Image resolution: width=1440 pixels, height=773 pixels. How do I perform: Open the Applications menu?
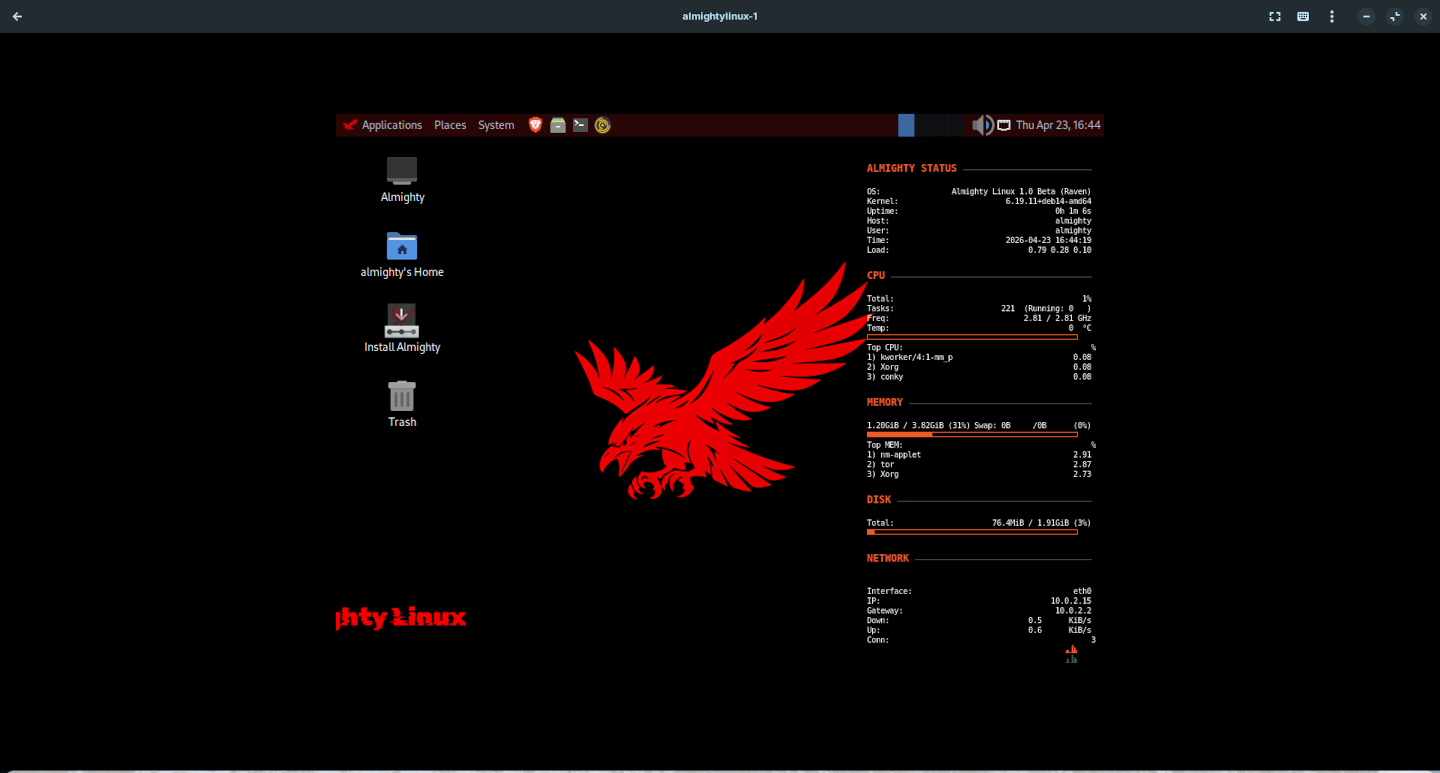click(382, 125)
